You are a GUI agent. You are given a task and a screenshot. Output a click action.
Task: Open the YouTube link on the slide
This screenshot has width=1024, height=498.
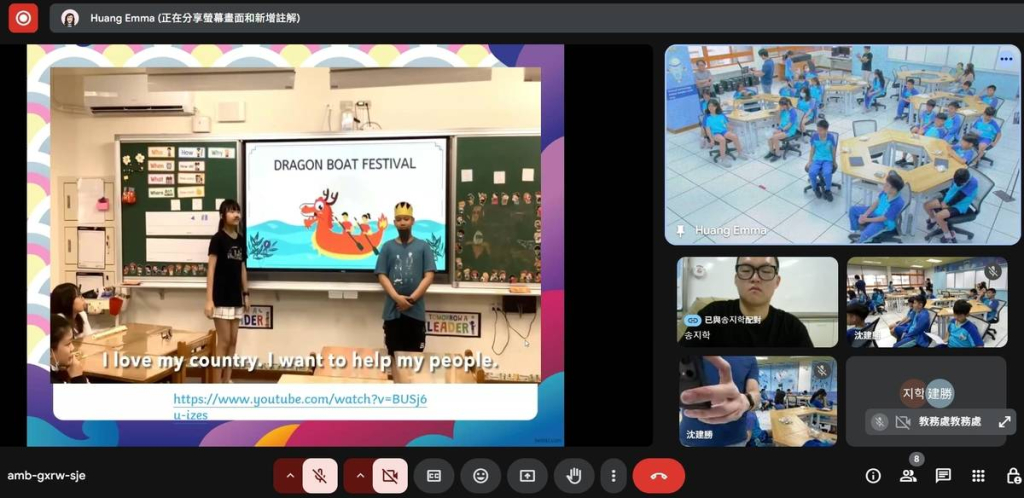coord(300,406)
